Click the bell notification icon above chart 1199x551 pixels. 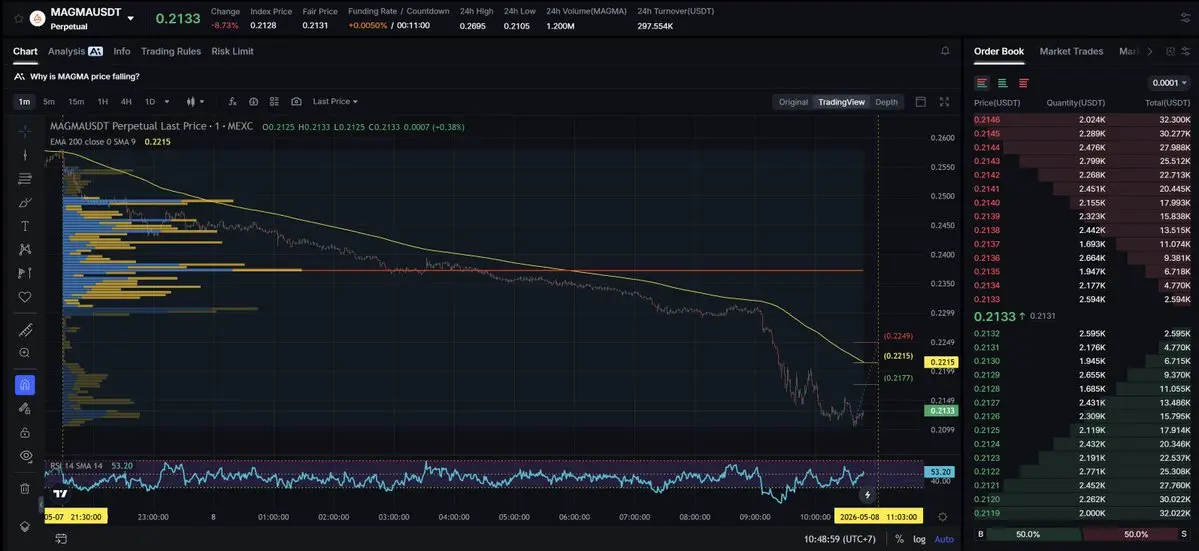pyautogui.click(x=945, y=51)
